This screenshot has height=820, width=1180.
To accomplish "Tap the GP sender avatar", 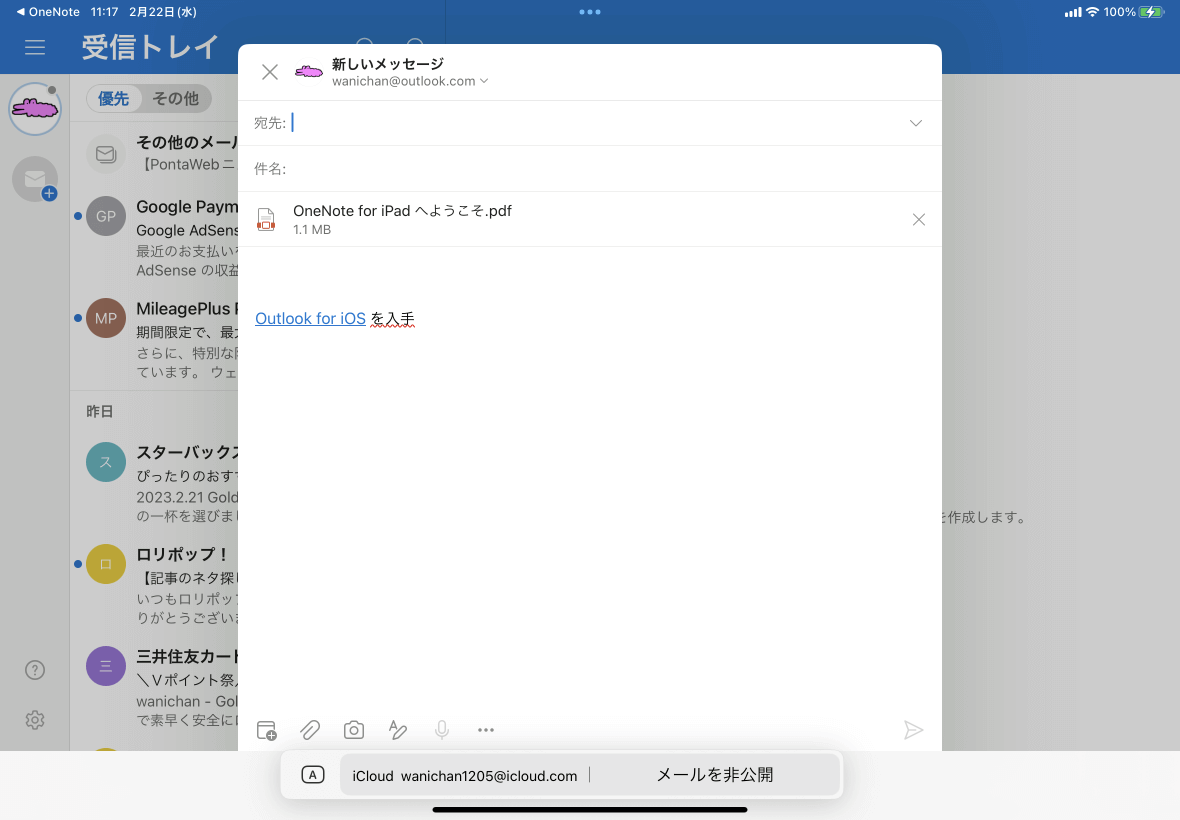I will (x=105, y=216).
